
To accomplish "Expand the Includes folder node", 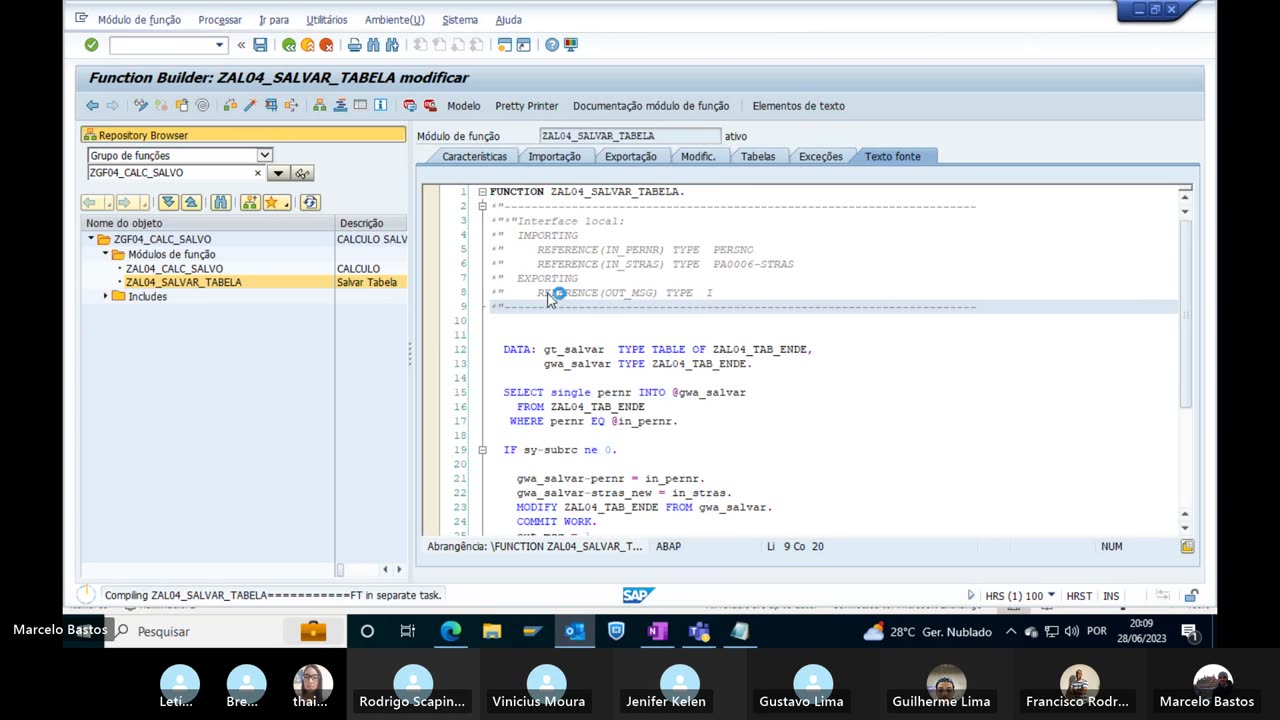I will (105, 296).
